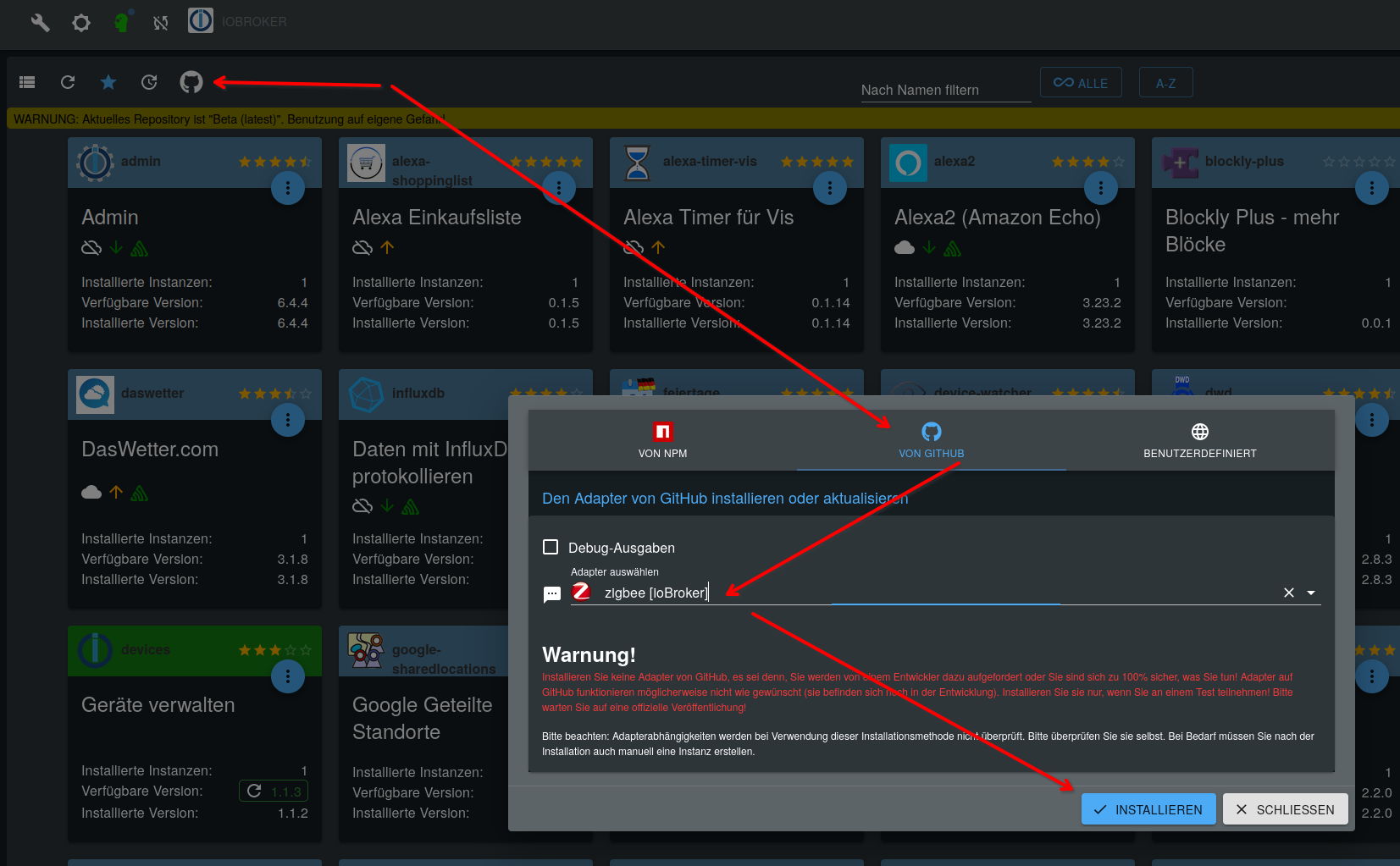The height and width of the screenshot is (866, 1400).
Task: Click the A-Z sort button
Action: [x=1166, y=83]
